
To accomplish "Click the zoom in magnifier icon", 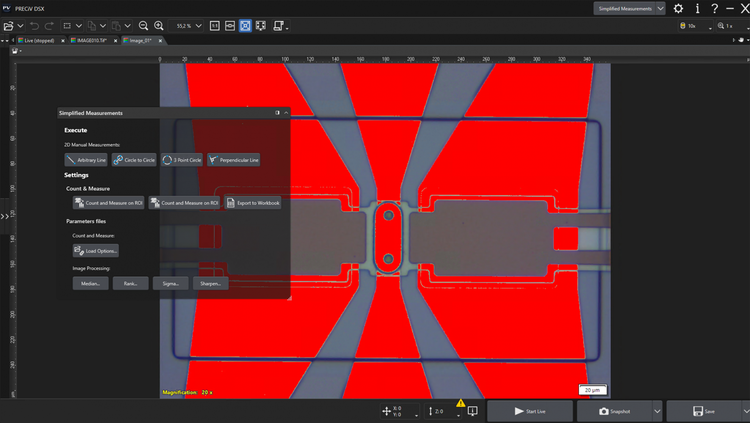I will point(160,25).
